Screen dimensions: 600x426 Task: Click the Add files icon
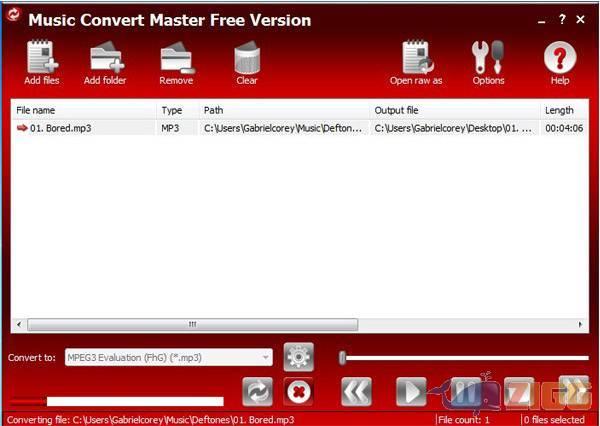pos(42,60)
